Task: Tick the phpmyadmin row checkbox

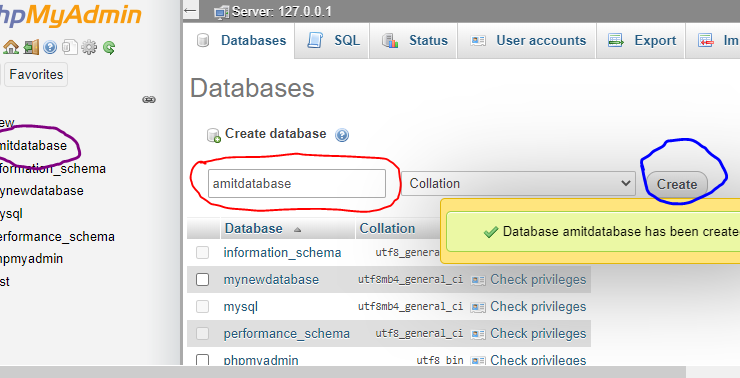Action: [202, 360]
